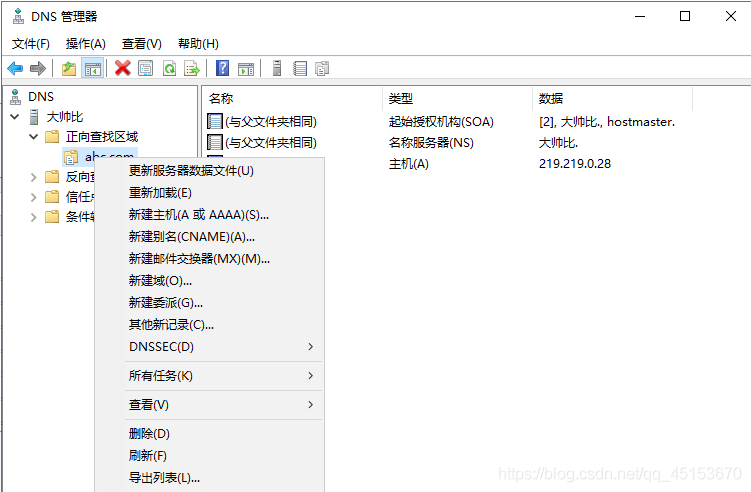Screen dimensions: 751x492
Task: Click the multi-document toolbar icon at right
Action: click(322, 68)
